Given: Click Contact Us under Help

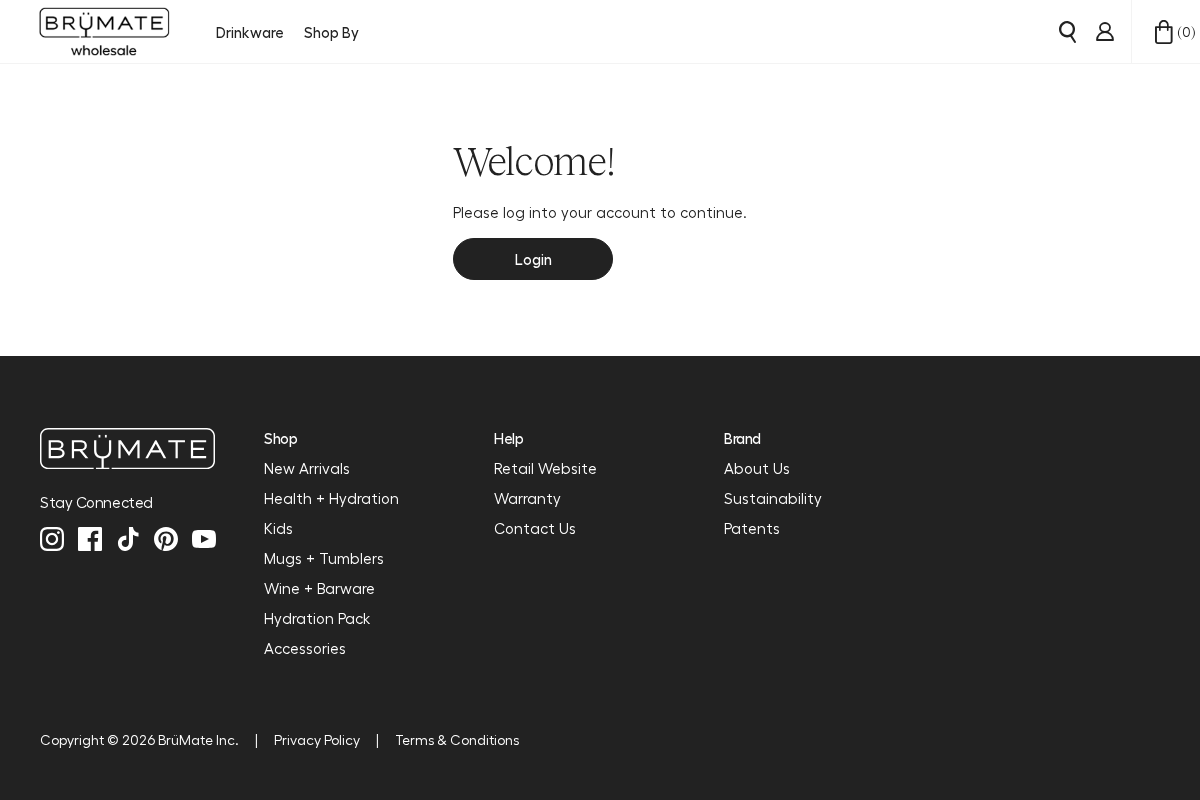Looking at the screenshot, I should coord(534,528).
